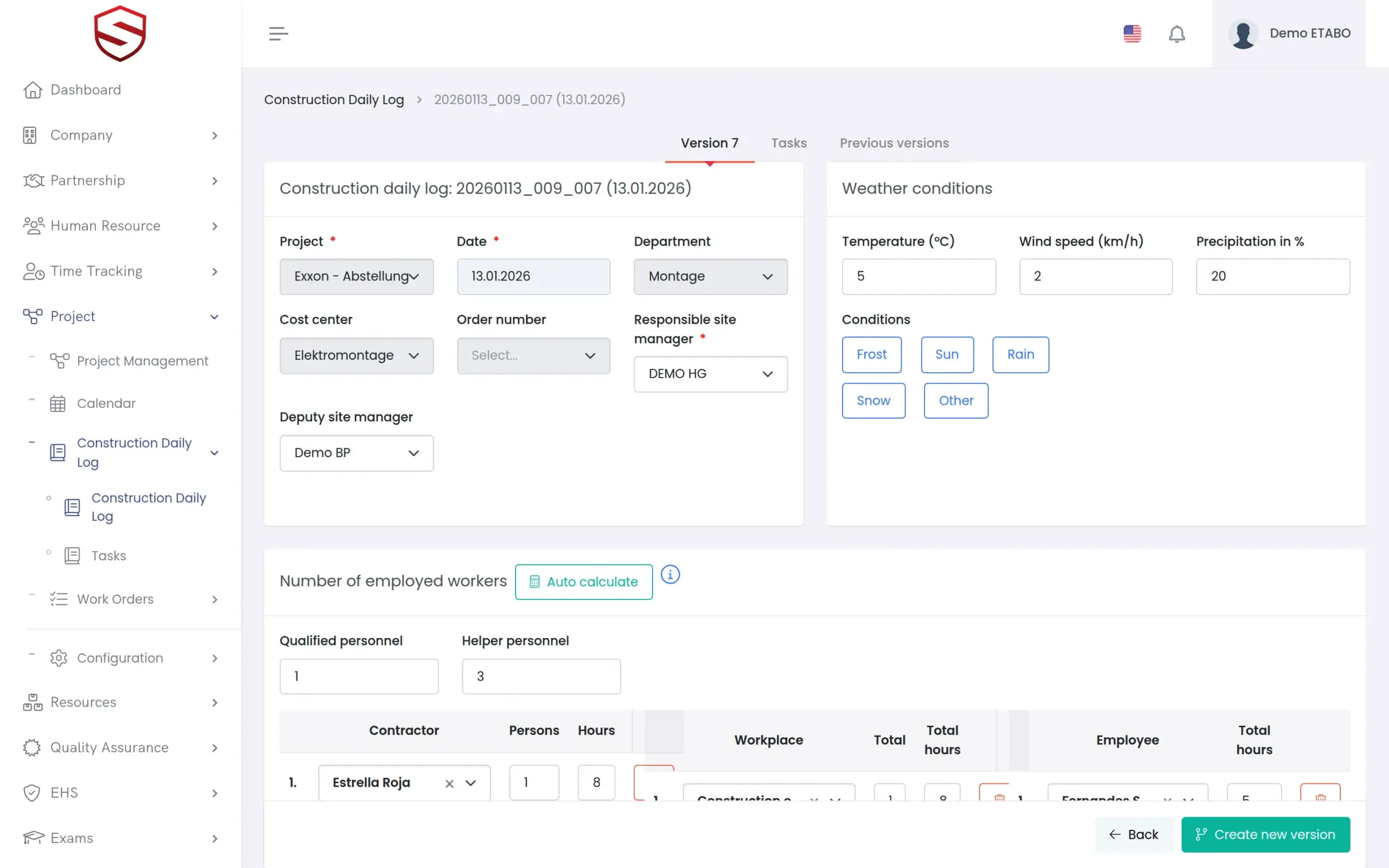The width and height of the screenshot is (1389, 868).
Task: Click the hamburger menu icon
Action: pos(278,33)
